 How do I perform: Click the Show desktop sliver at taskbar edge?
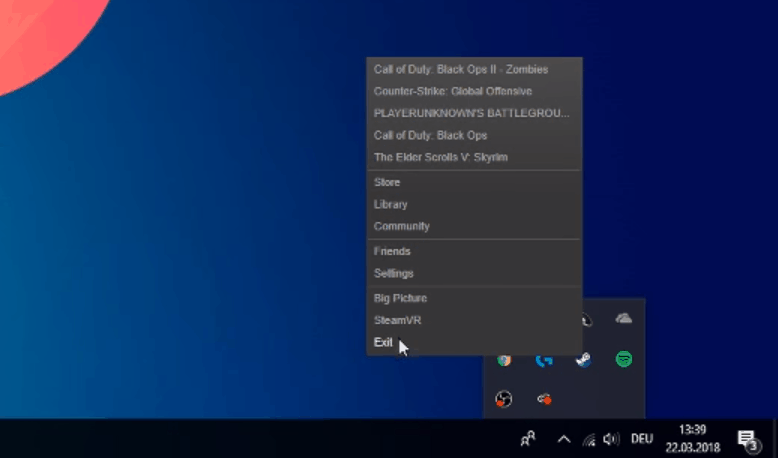(x=775, y=439)
